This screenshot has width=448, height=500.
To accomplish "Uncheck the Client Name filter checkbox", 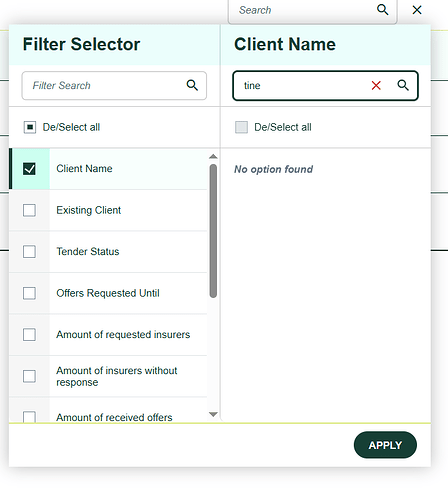I will (29, 169).
